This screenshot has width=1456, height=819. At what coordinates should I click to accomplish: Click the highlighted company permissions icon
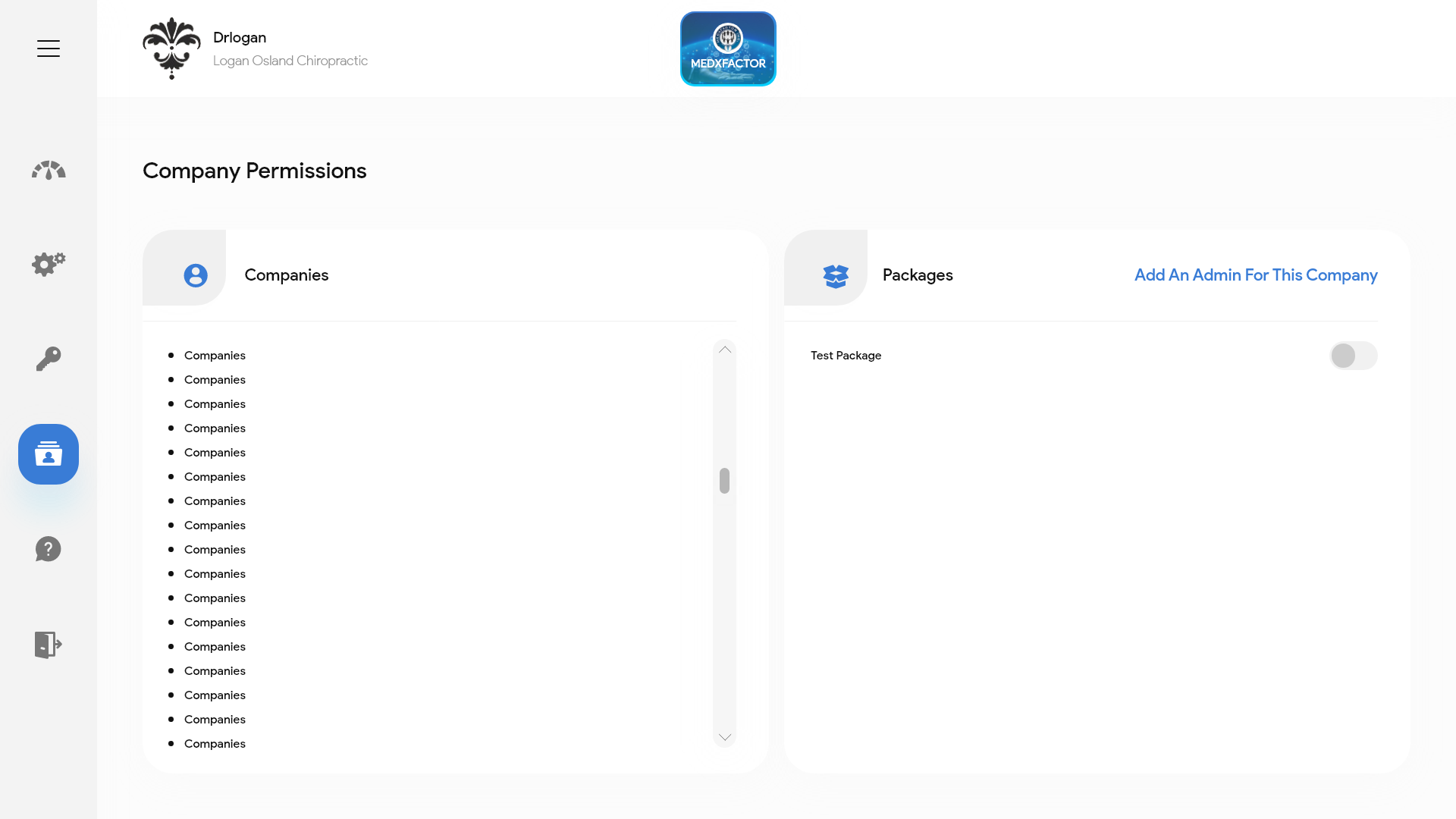[48, 454]
